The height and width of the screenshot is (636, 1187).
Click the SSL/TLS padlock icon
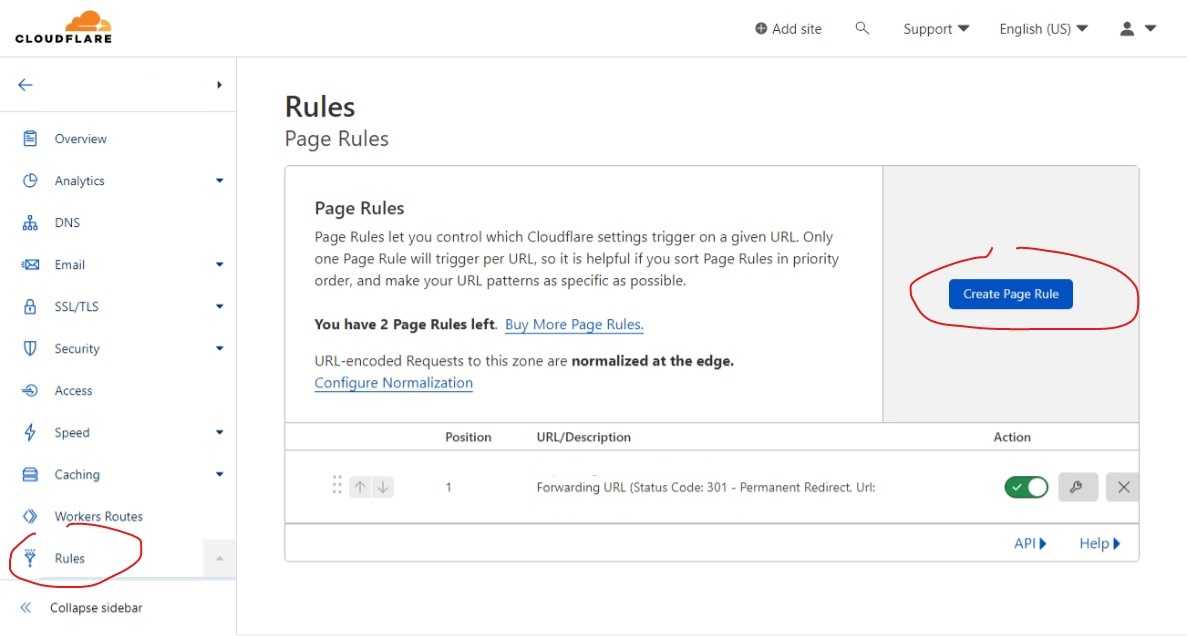click(30, 307)
